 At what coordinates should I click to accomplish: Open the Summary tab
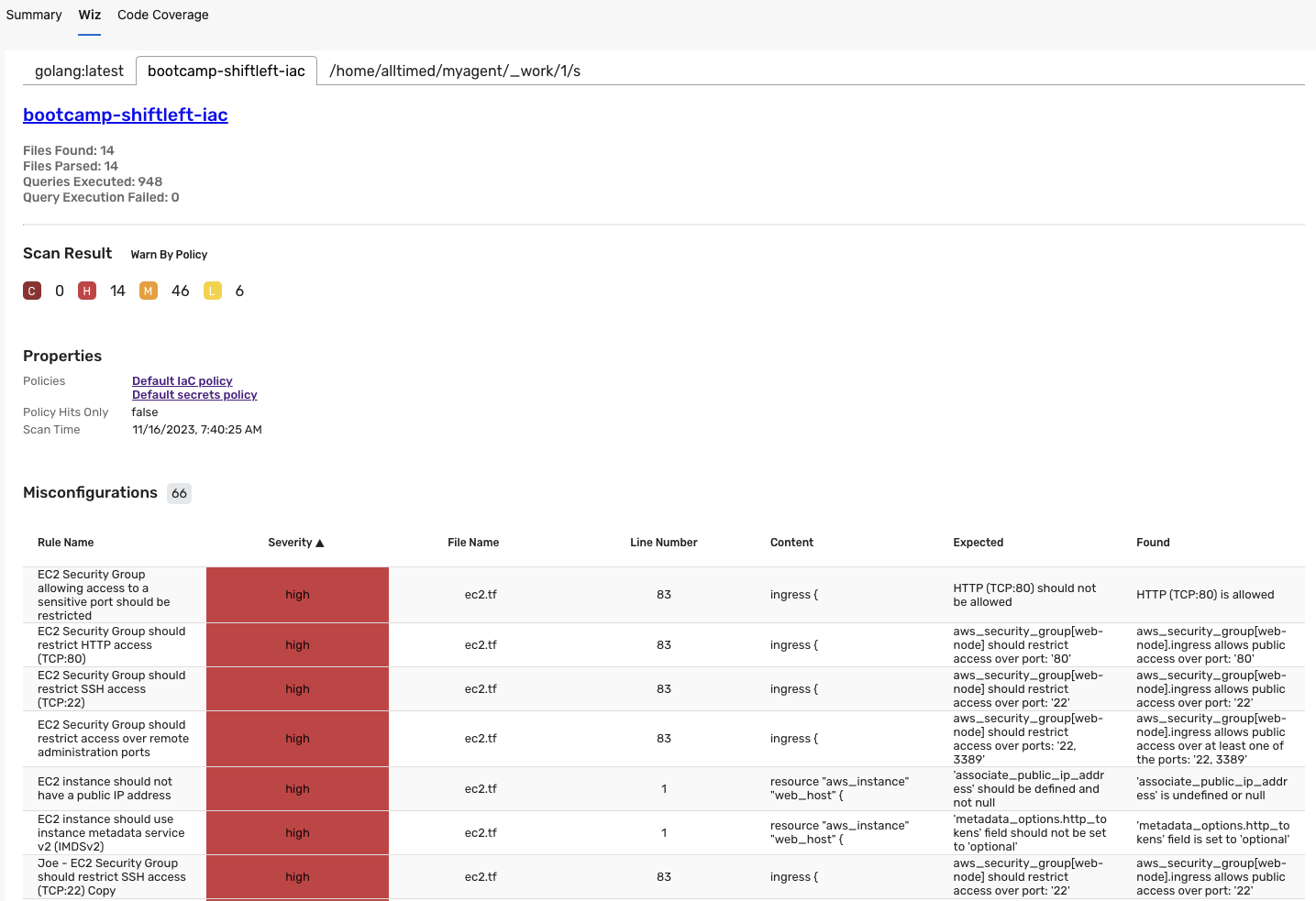pos(34,15)
